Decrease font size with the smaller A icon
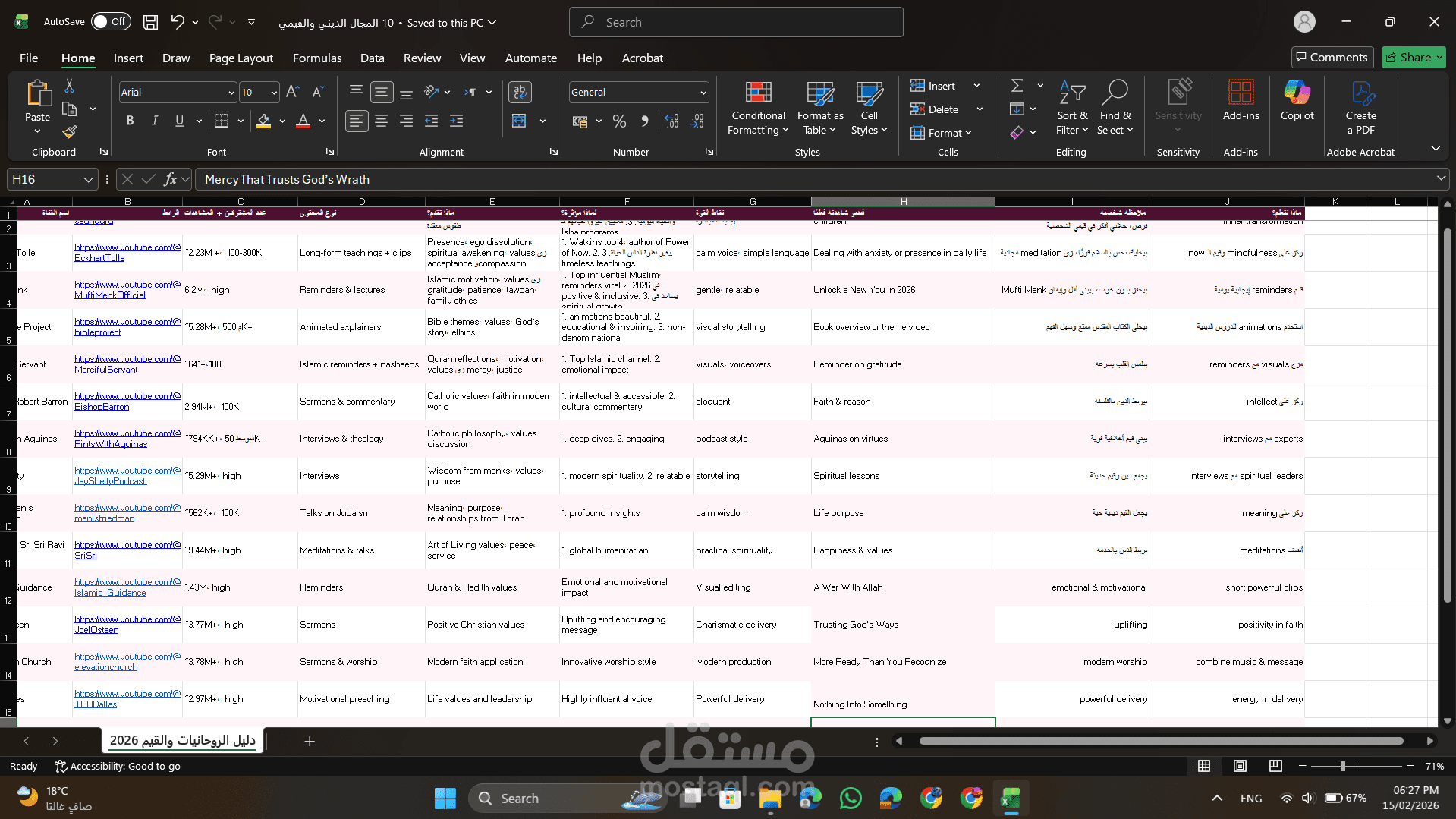 pyautogui.click(x=318, y=92)
